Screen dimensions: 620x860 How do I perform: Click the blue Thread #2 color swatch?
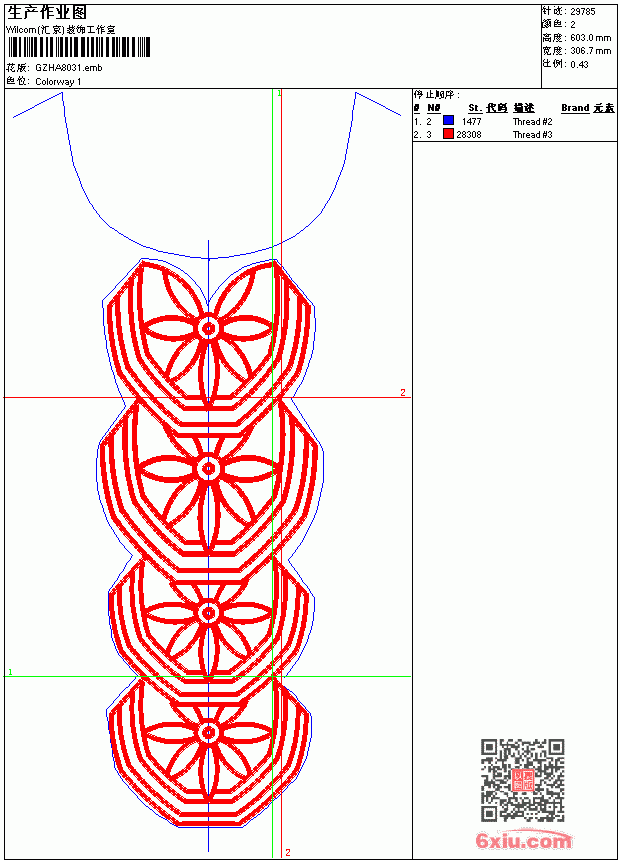448,120
